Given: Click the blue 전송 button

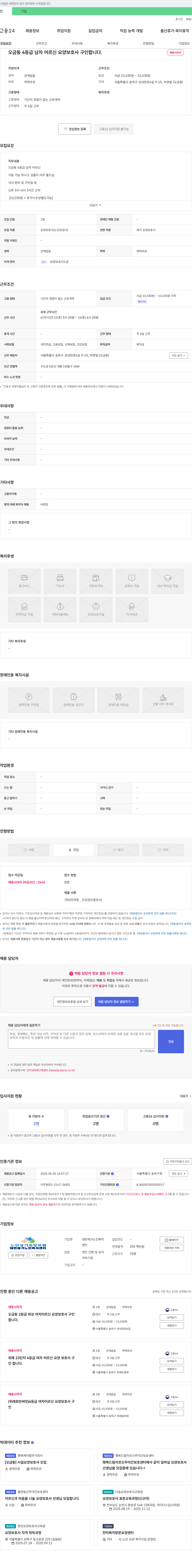Looking at the screenshot, I should [171, 1041].
